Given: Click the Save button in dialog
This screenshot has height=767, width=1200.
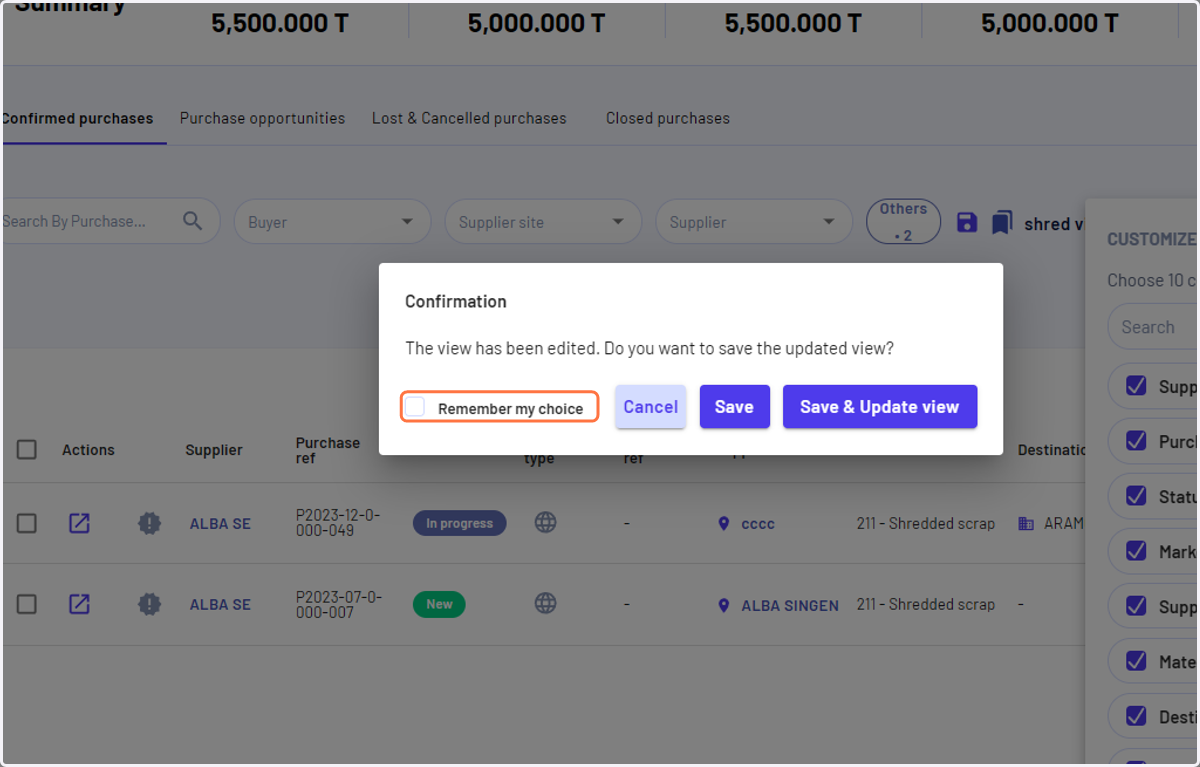Looking at the screenshot, I should [734, 407].
